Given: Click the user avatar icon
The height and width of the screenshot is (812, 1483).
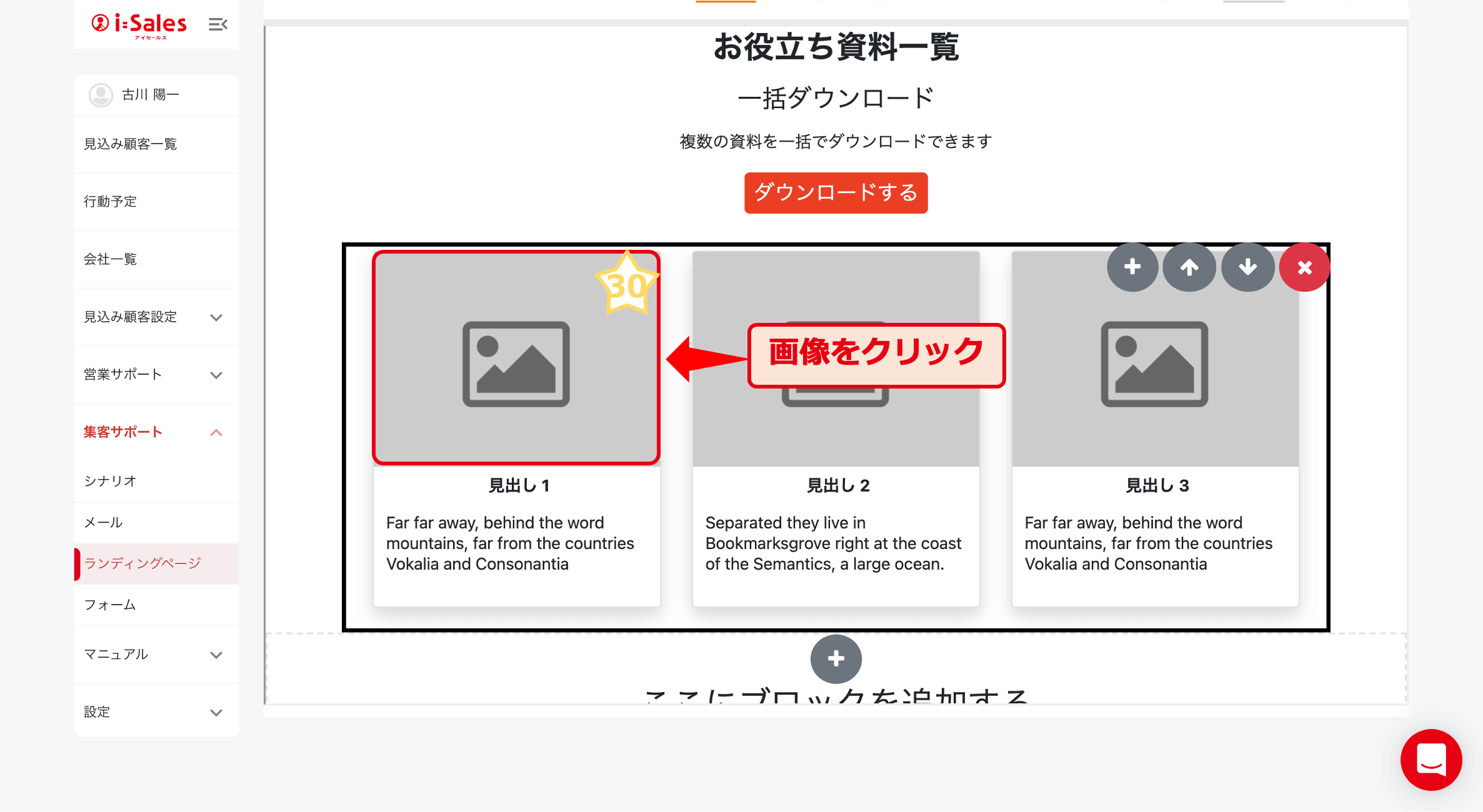Looking at the screenshot, I should (x=101, y=95).
